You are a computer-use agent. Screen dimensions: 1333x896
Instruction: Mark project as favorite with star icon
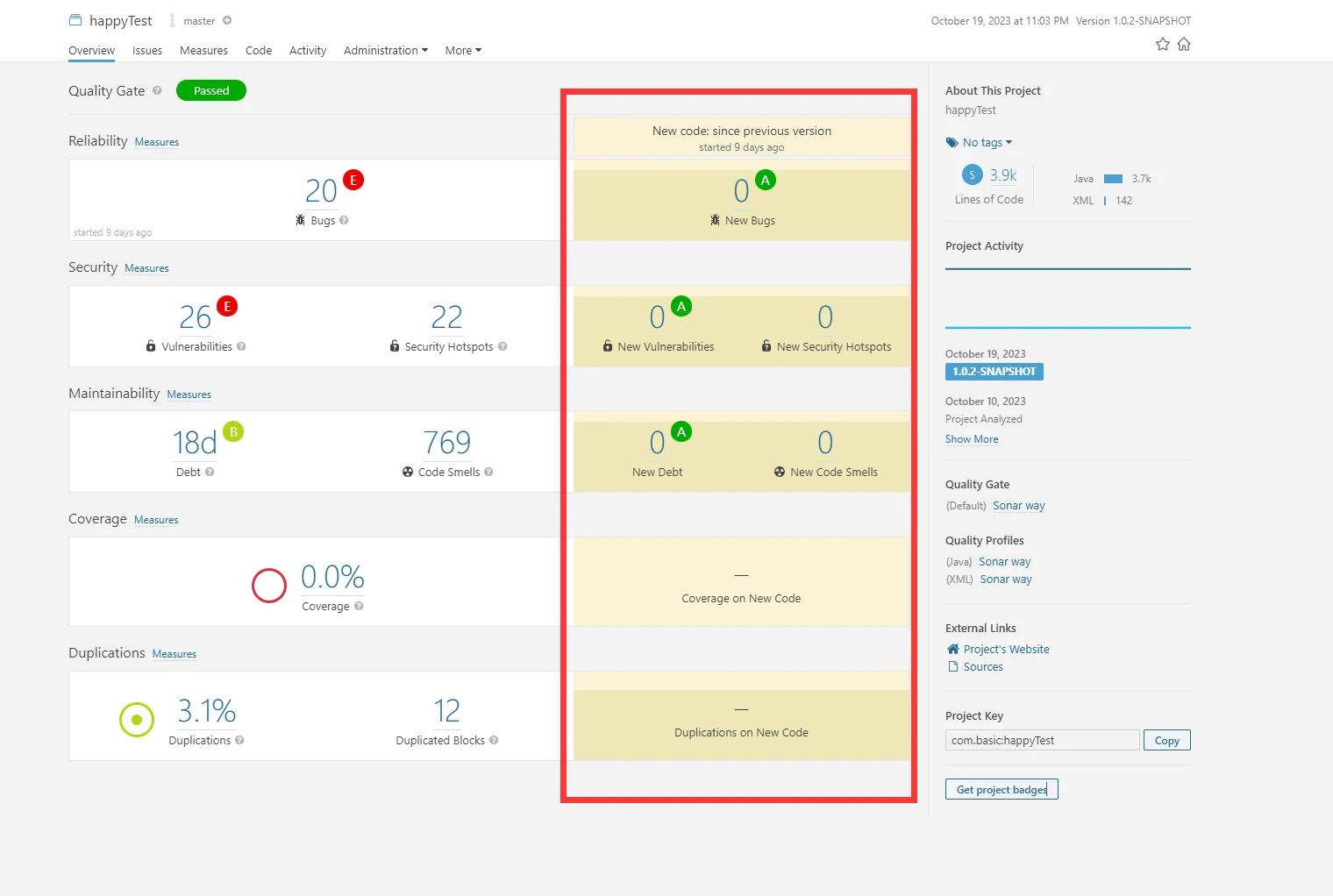(1162, 44)
